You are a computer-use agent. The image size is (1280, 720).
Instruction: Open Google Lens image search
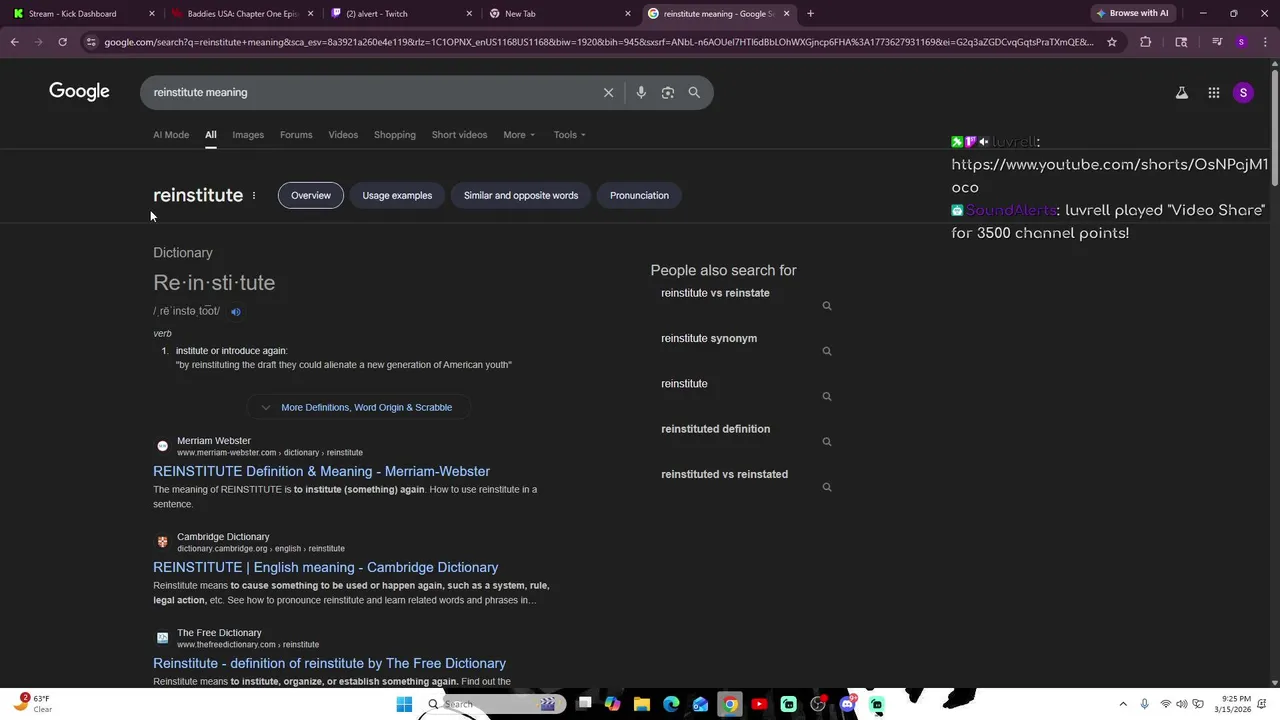(667, 92)
